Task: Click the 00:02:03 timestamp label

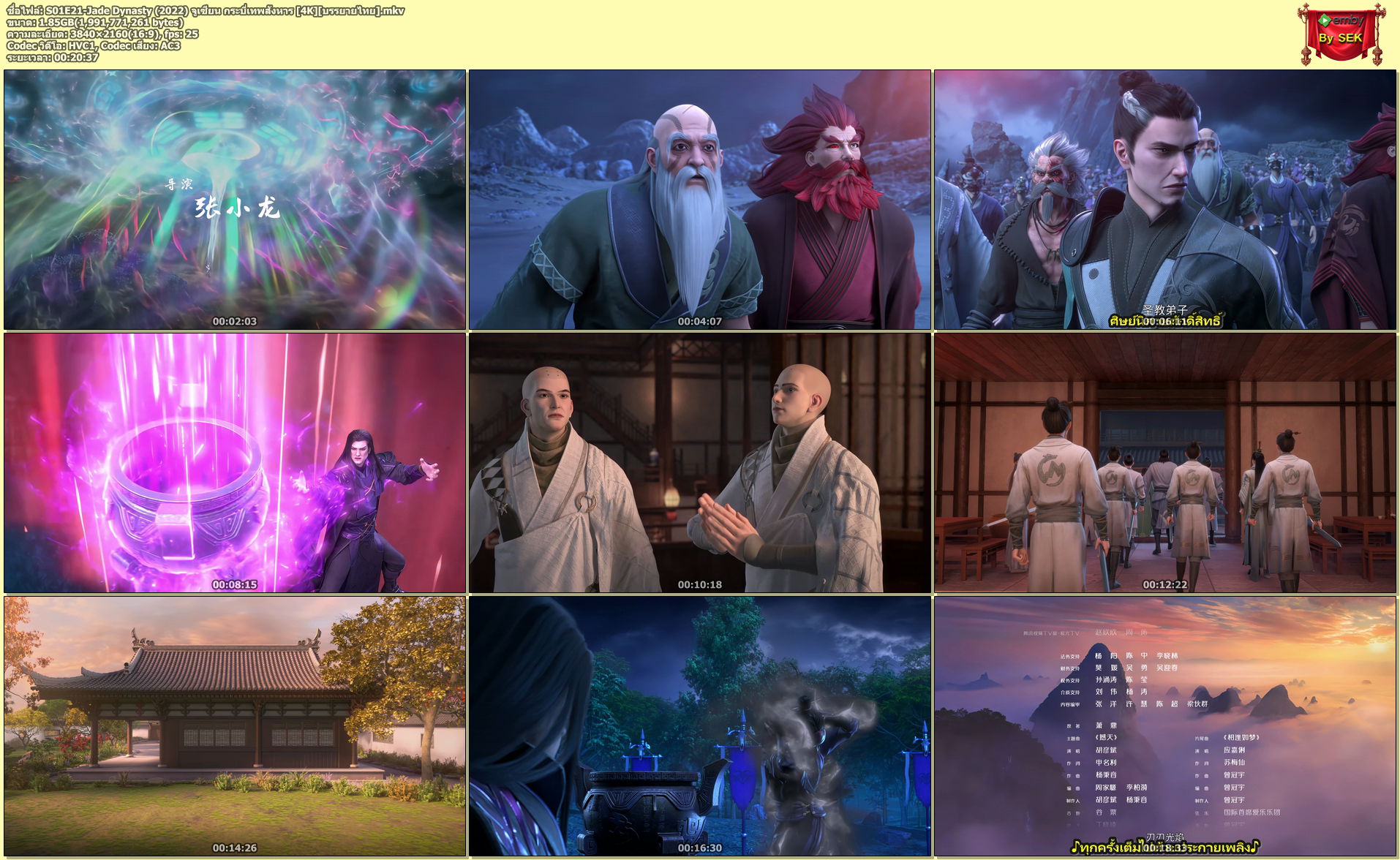Action: tap(235, 321)
